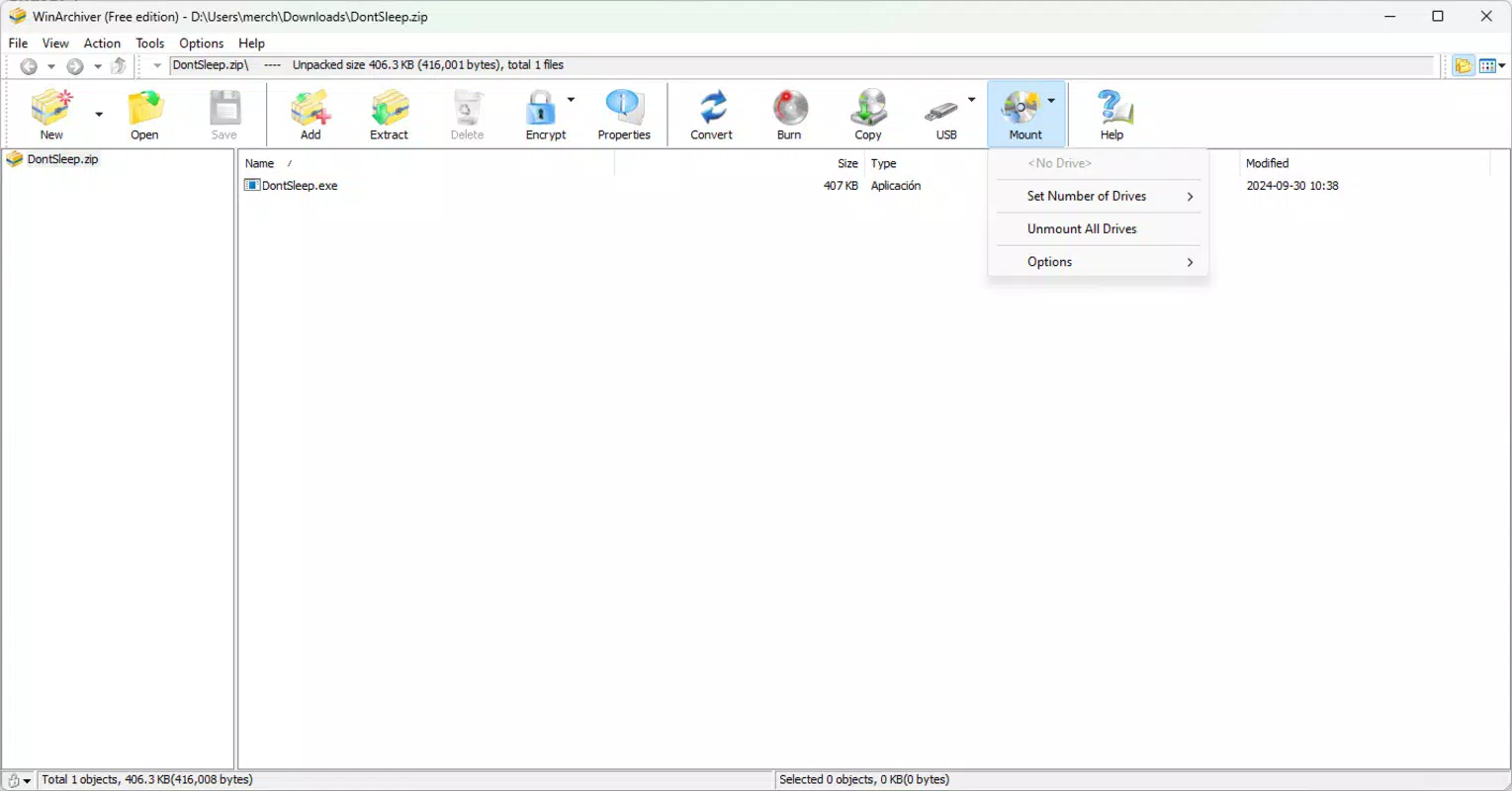The height and width of the screenshot is (791, 1512).
Task: Open the View menu
Action: pos(55,44)
